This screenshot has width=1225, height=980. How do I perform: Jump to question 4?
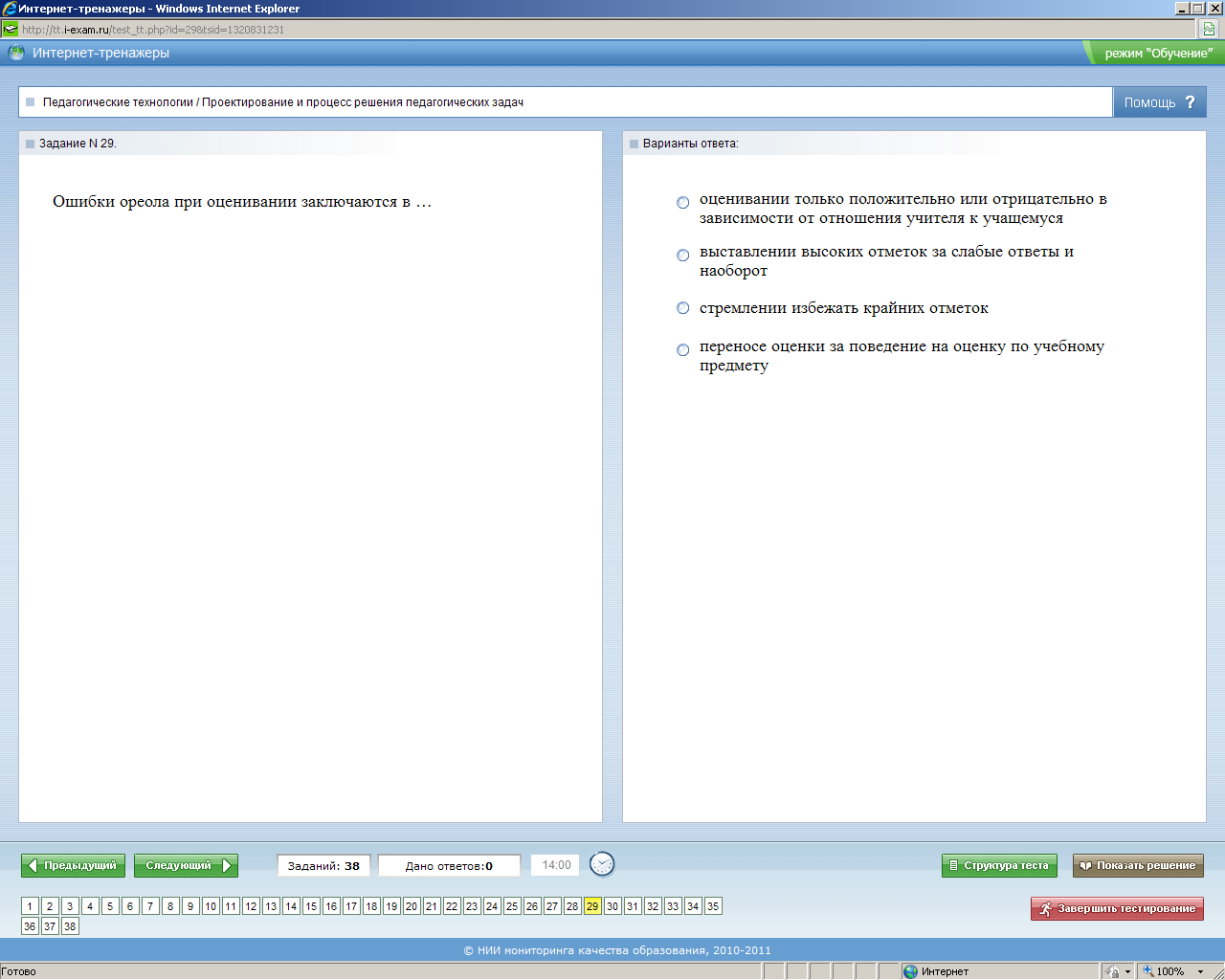(90, 906)
